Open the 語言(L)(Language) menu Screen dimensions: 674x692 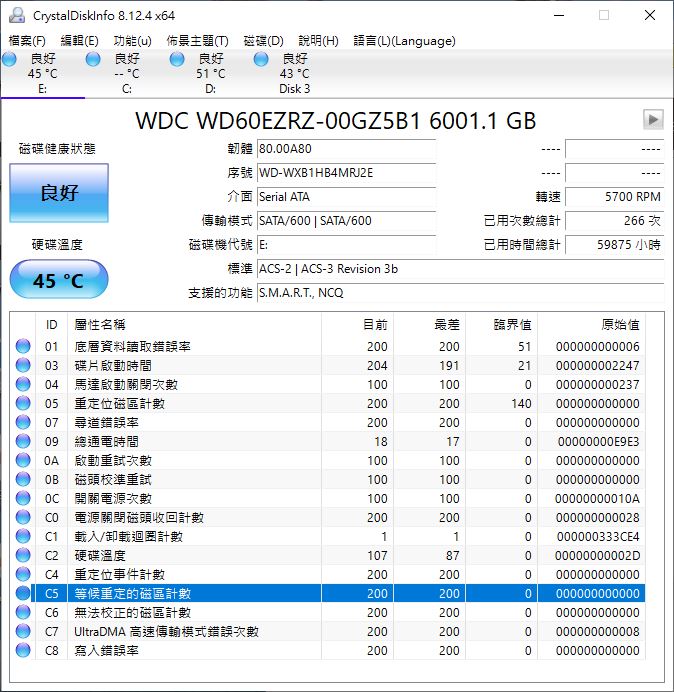pyautogui.click(x=404, y=41)
